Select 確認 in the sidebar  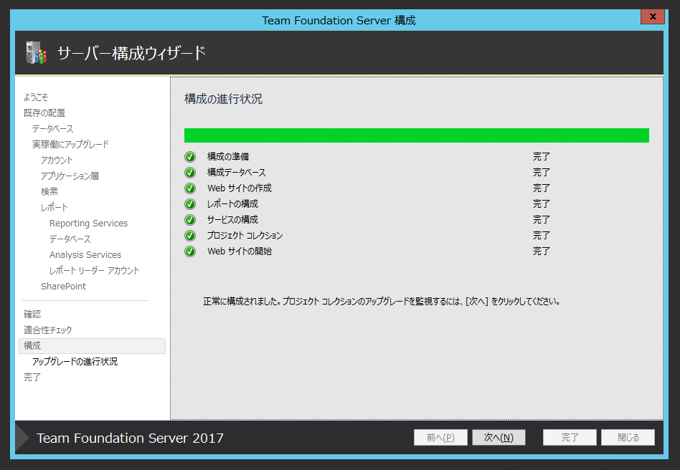32,314
